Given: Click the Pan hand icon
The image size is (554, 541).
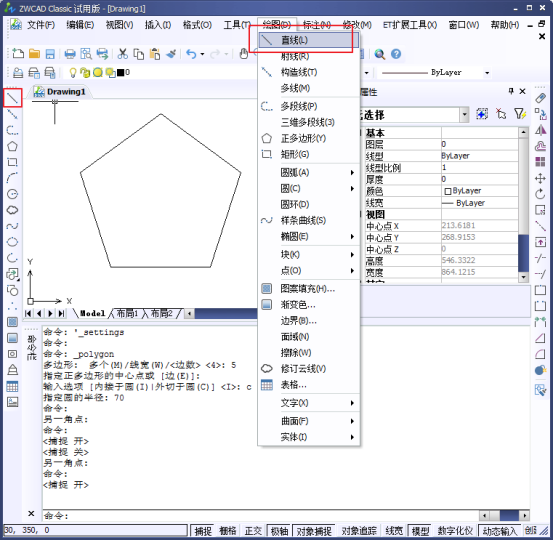Looking at the screenshot, I should point(243,54).
